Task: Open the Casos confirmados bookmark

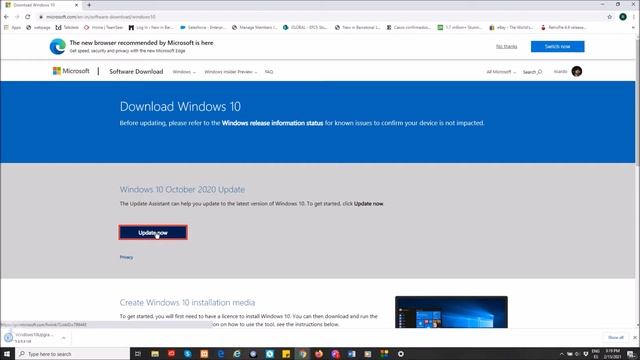Action: pos(408,27)
